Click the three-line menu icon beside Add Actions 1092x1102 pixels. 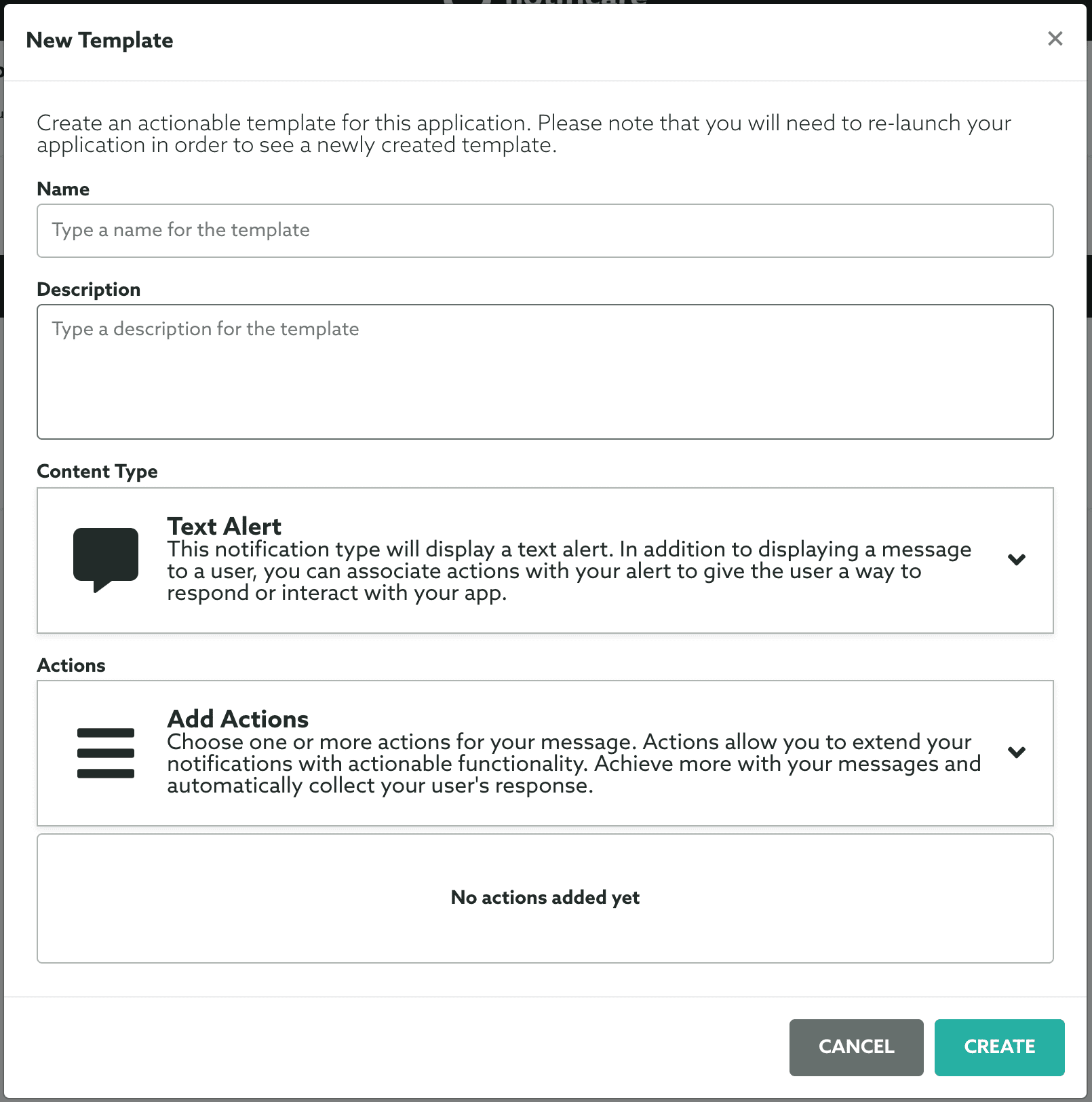click(x=105, y=752)
